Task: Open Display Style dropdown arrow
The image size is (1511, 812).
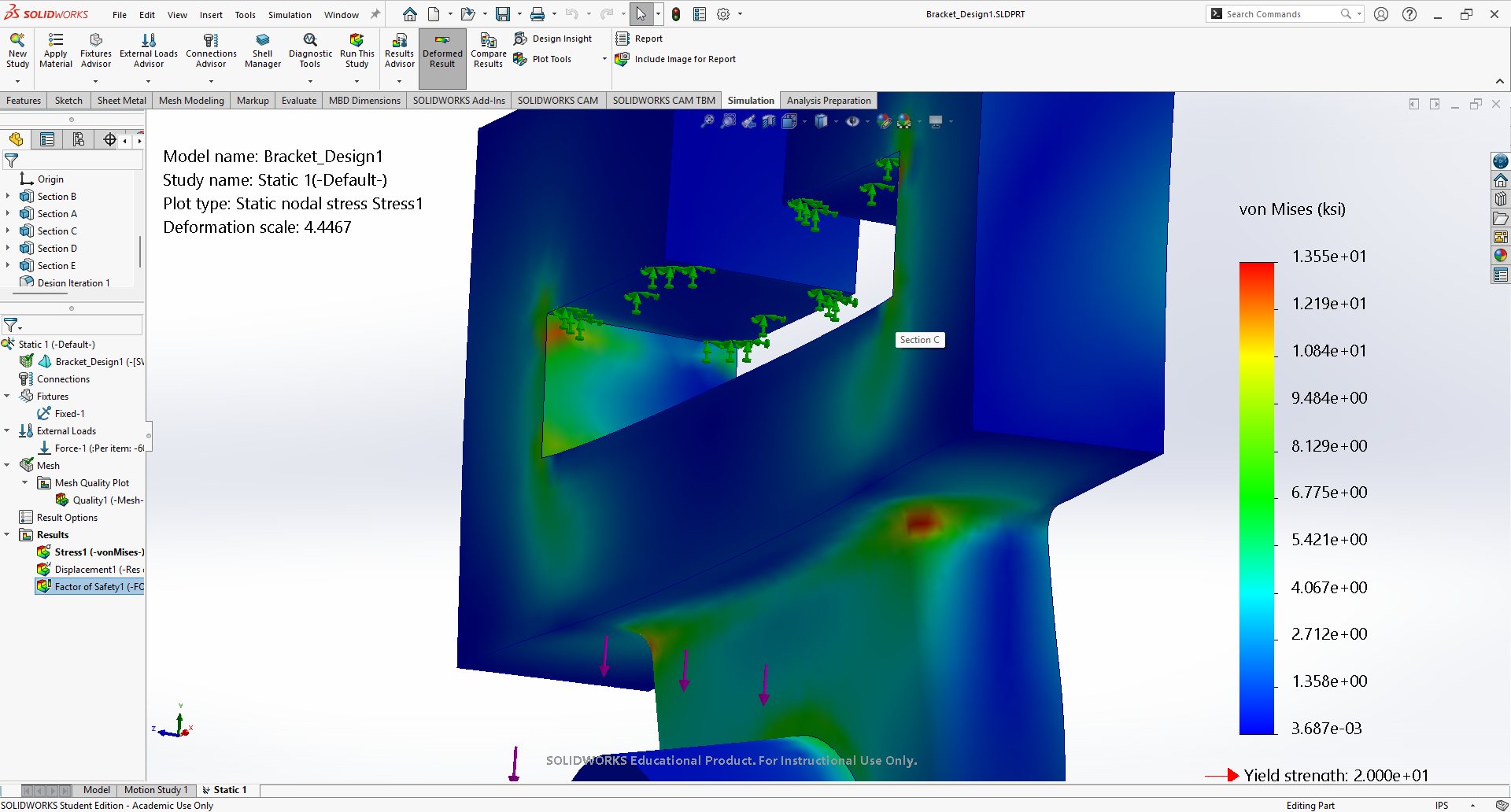Action: (836, 121)
